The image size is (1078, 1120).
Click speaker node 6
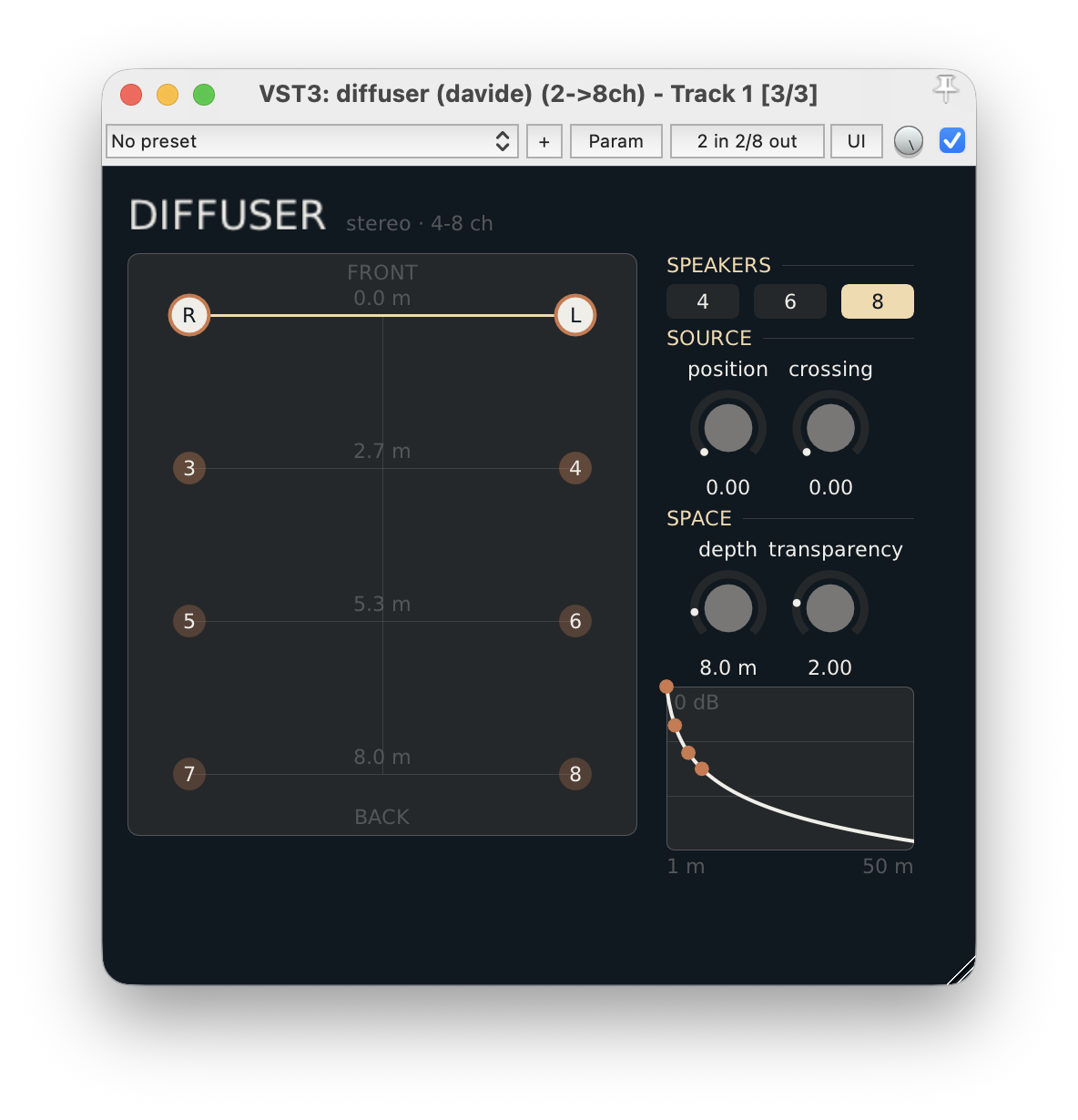(575, 621)
